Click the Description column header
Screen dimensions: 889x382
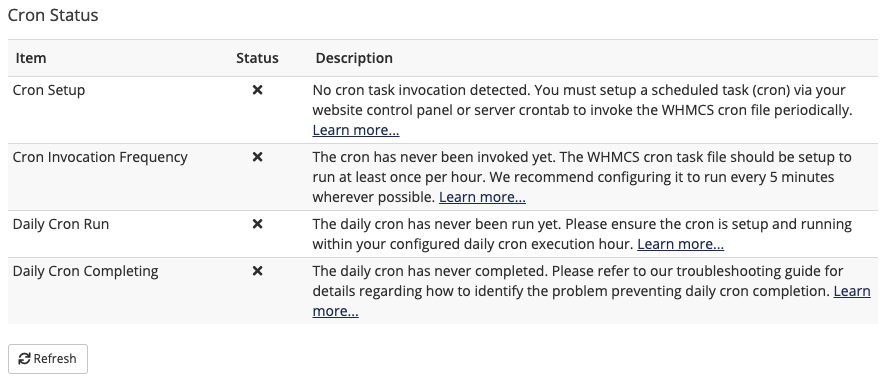coord(354,58)
